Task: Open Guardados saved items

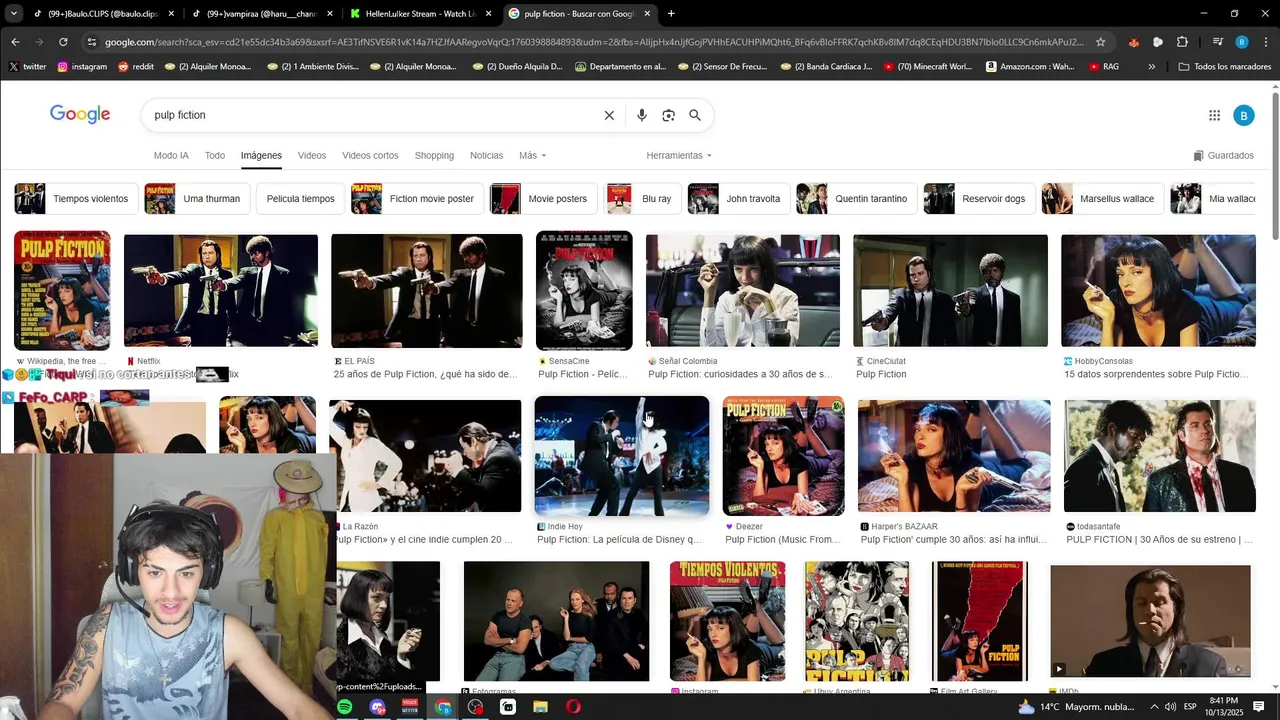Action: [x=1223, y=156]
